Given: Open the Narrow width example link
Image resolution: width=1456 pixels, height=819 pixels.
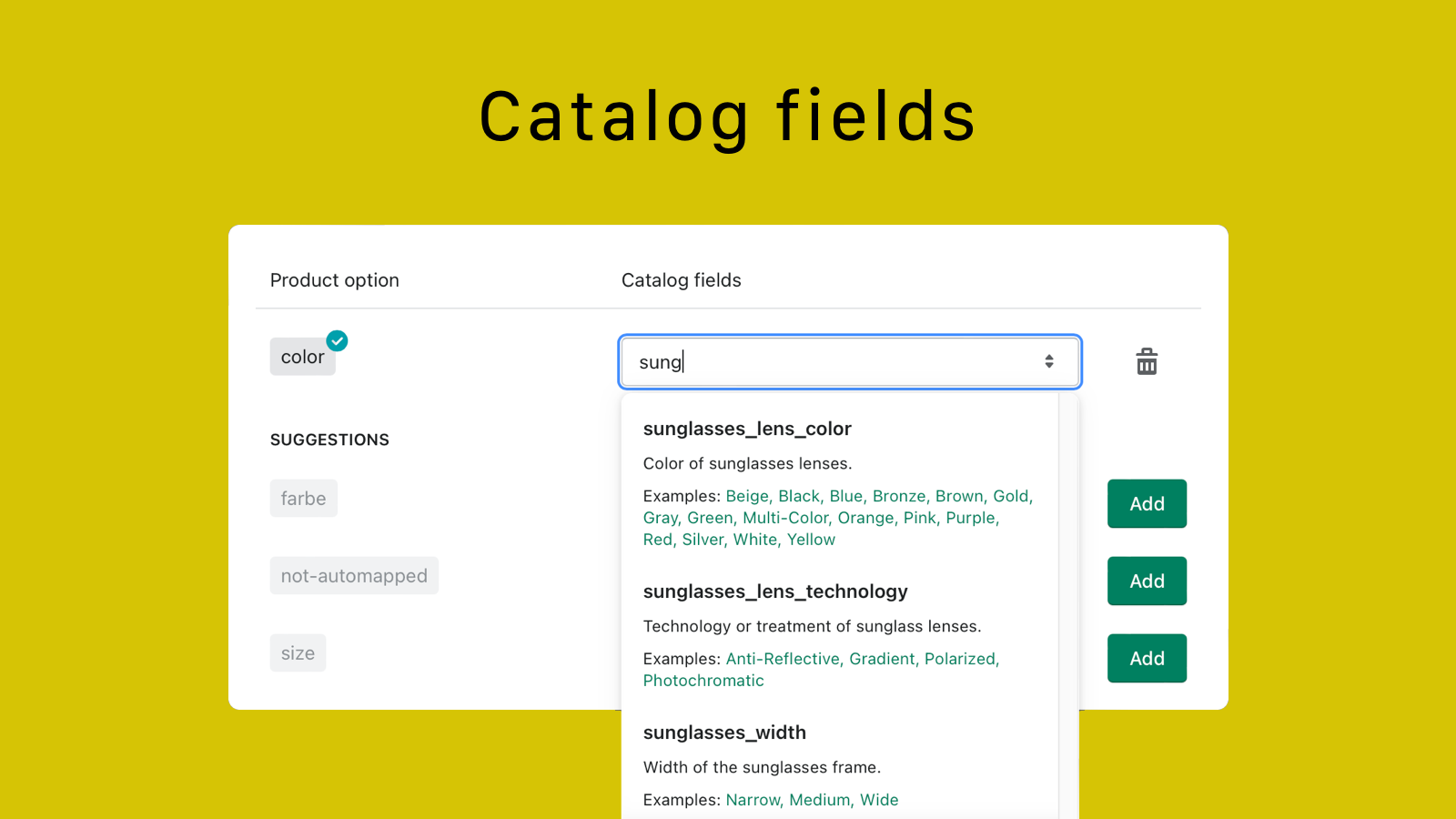Looking at the screenshot, I should point(753,799).
